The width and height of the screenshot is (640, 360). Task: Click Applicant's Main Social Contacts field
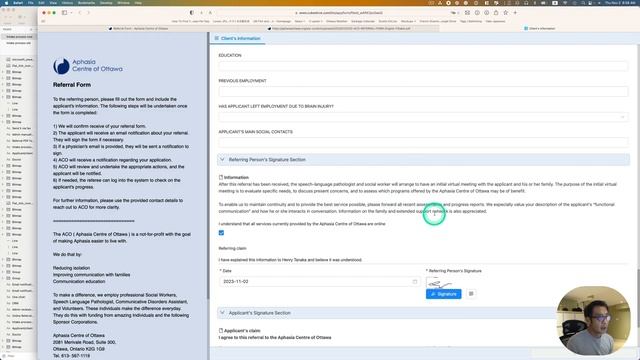[423, 142]
